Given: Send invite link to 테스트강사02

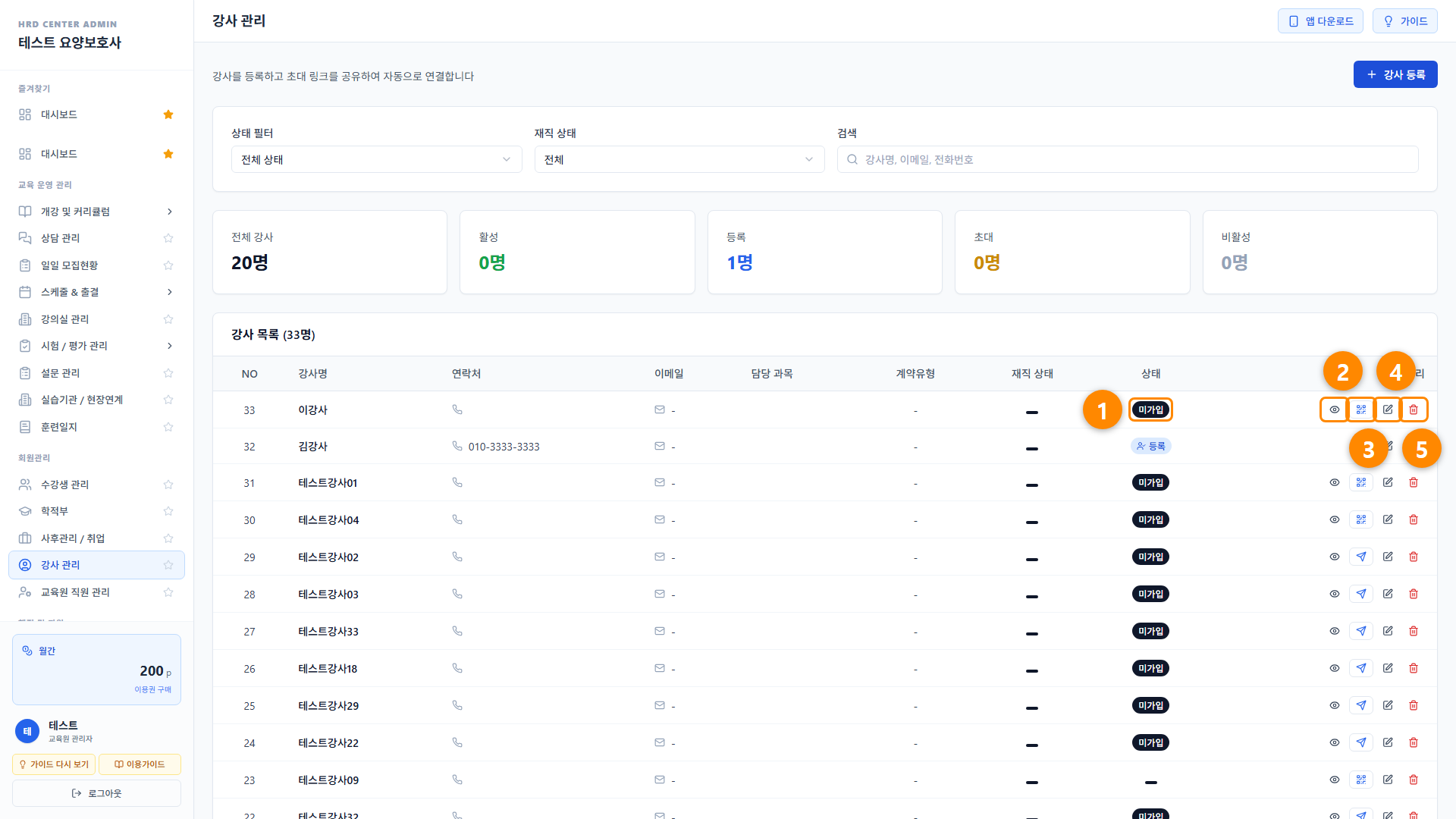Looking at the screenshot, I should (x=1361, y=557).
